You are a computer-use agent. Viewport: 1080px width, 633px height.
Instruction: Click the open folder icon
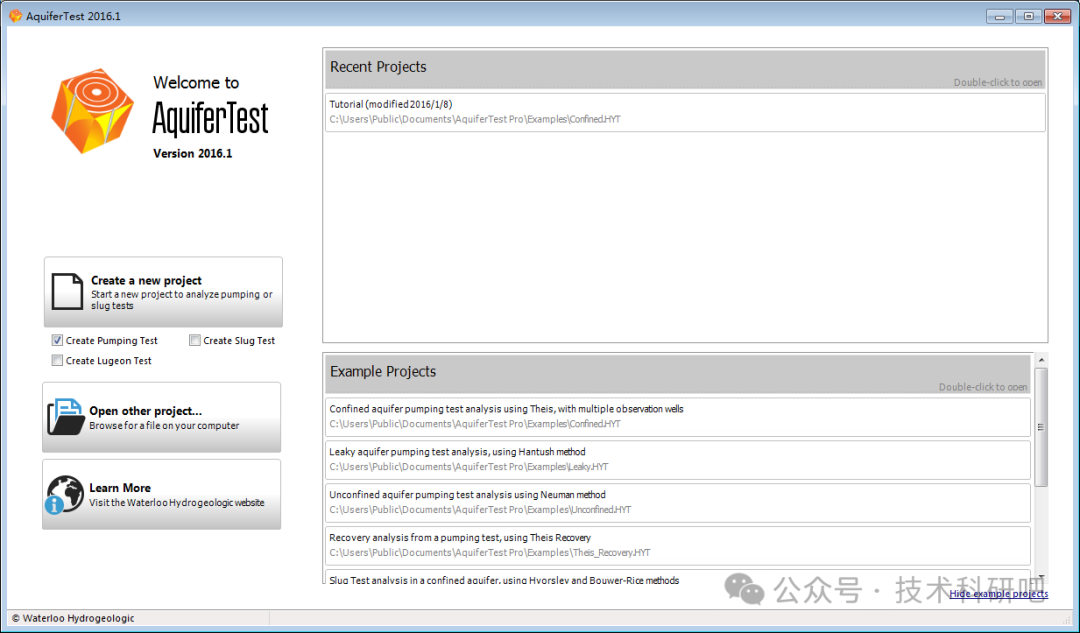pyautogui.click(x=65, y=417)
